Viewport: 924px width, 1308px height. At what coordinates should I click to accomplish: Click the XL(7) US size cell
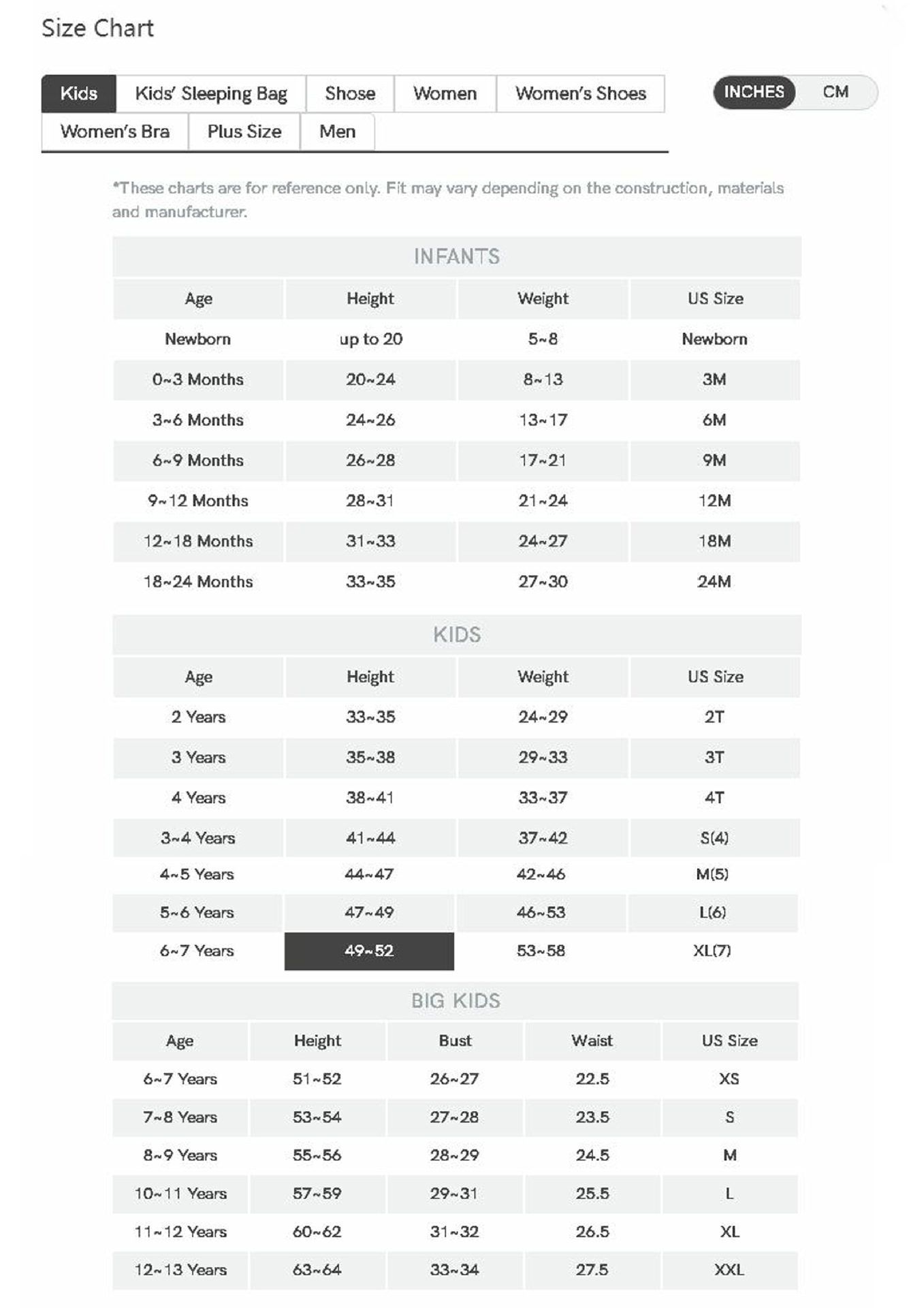tap(712, 950)
